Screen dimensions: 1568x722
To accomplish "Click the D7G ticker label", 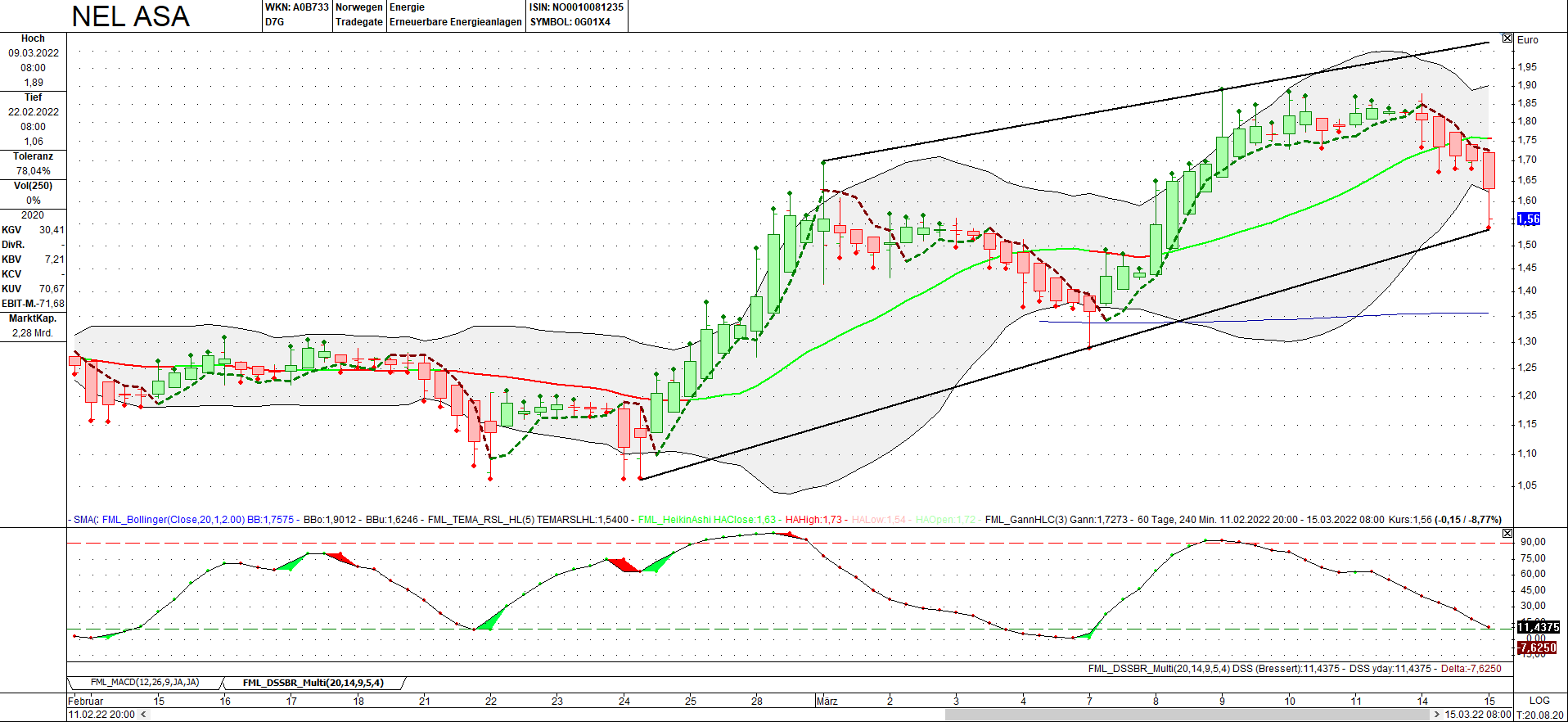I will (275, 22).
